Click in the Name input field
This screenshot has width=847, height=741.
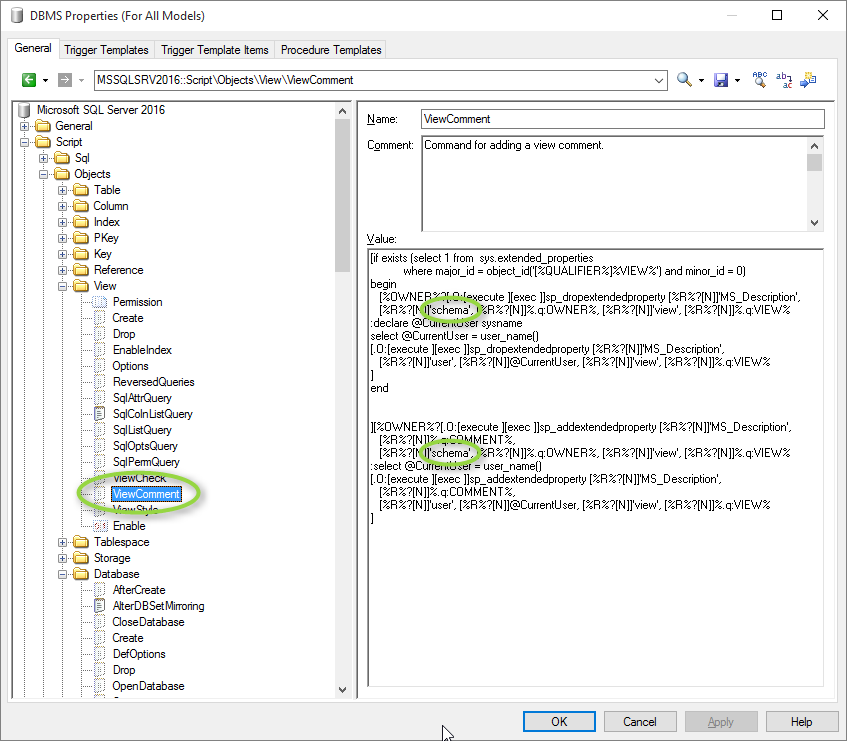coord(622,119)
